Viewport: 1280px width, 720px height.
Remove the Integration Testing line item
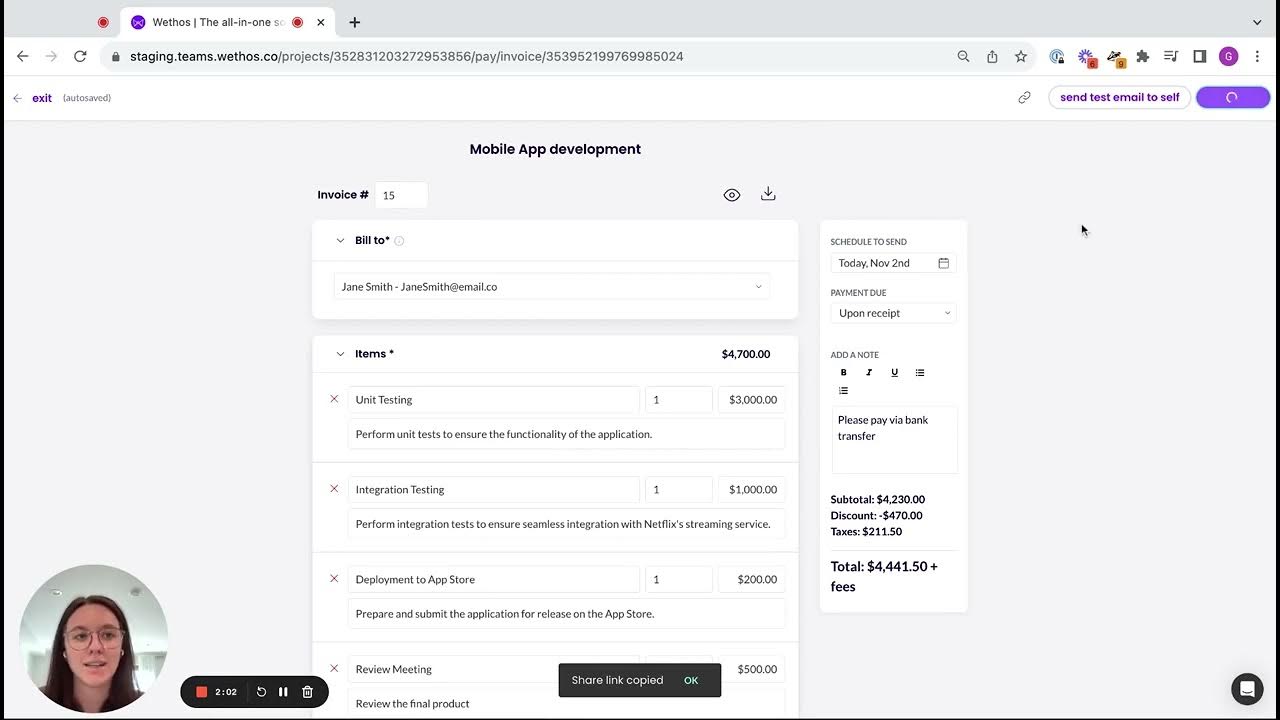coord(334,489)
